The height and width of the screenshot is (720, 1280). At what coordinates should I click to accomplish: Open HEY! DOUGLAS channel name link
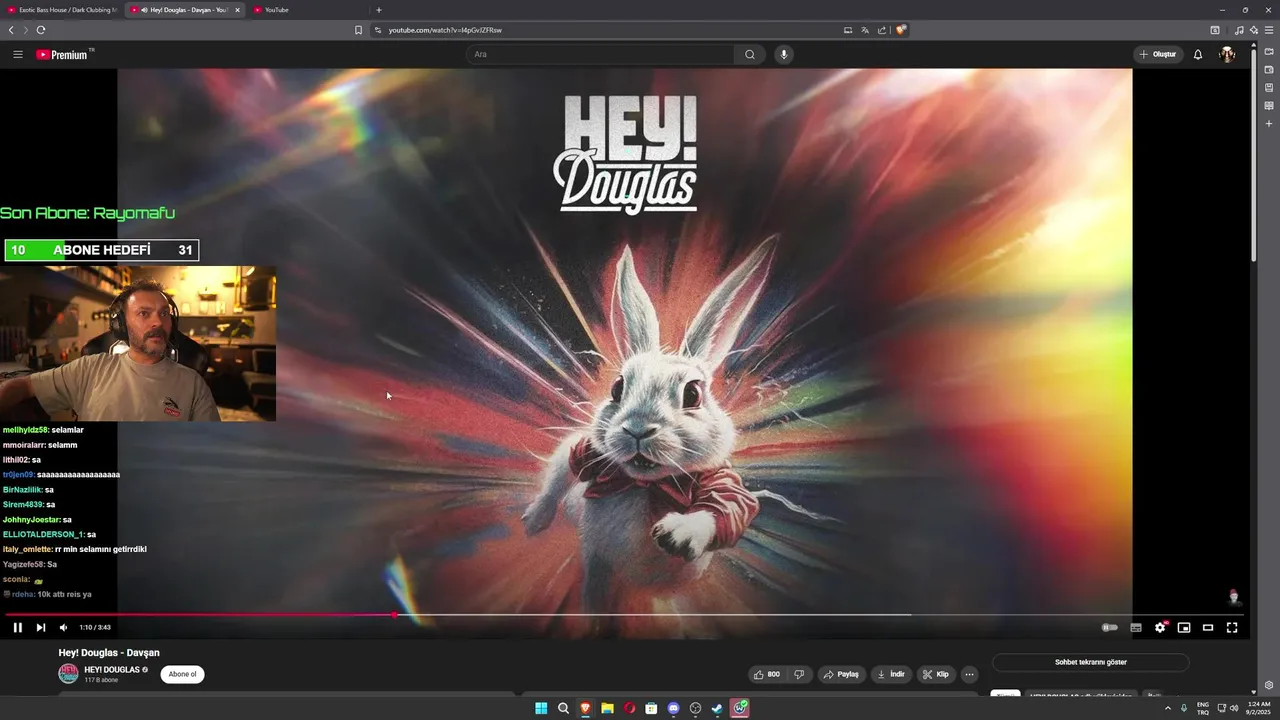pos(112,669)
